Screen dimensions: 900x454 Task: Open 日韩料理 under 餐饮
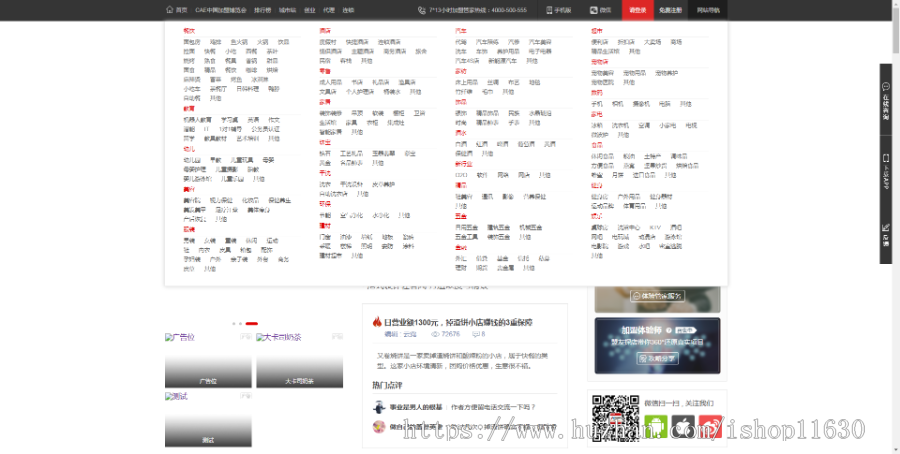click(x=248, y=89)
